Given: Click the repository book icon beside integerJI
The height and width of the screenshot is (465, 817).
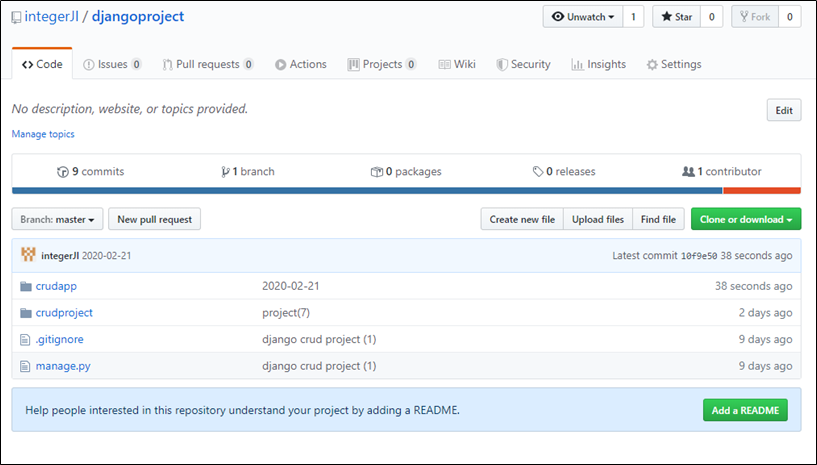Looking at the screenshot, I should click(16, 17).
